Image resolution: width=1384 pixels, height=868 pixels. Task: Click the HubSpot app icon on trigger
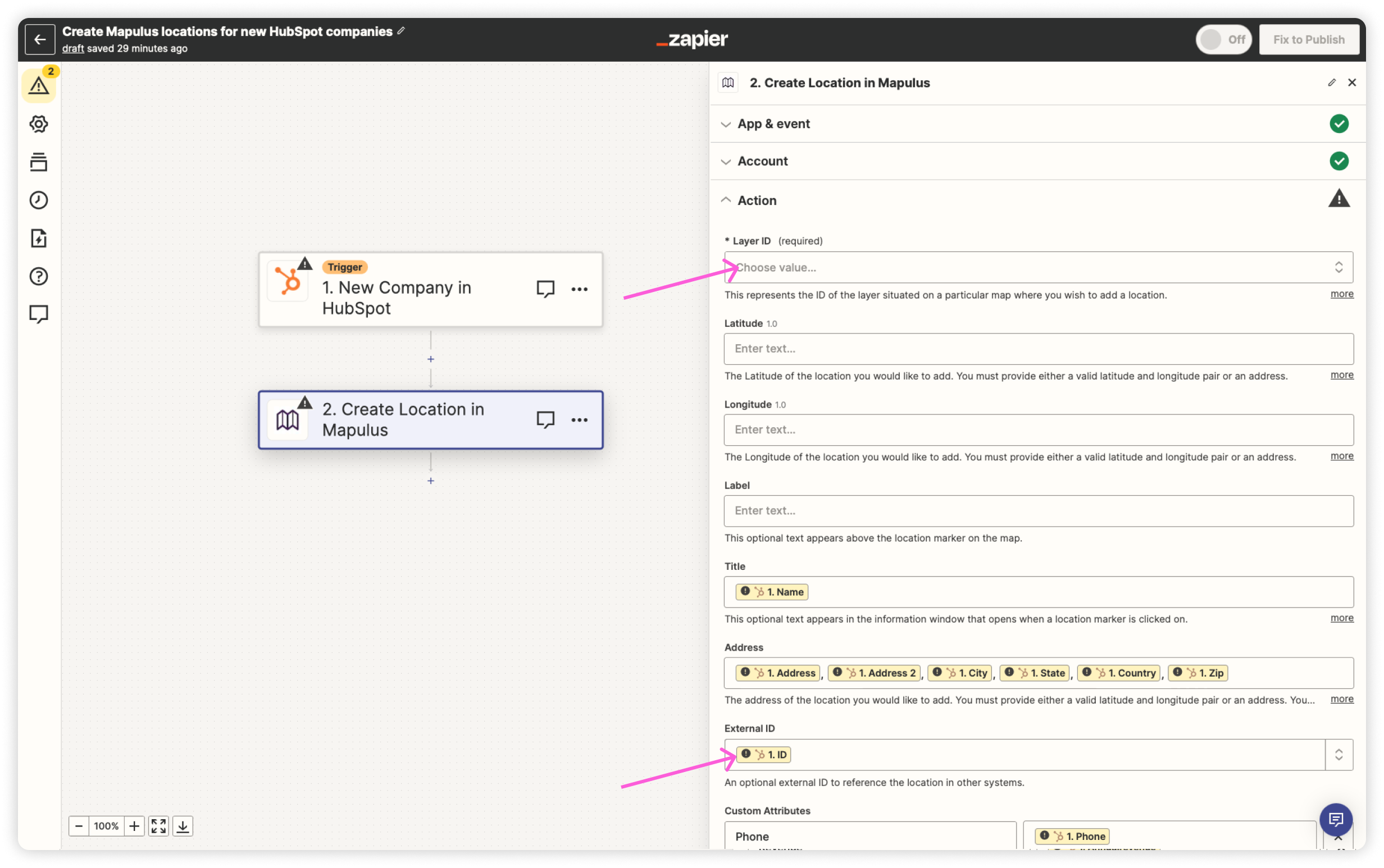click(x=288, y=281)
